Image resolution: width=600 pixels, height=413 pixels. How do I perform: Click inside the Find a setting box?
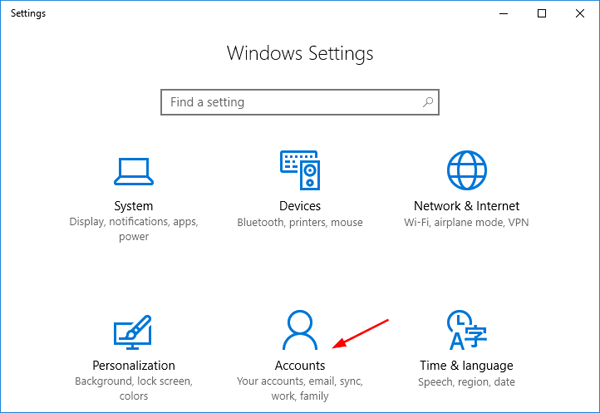[290, 102]
